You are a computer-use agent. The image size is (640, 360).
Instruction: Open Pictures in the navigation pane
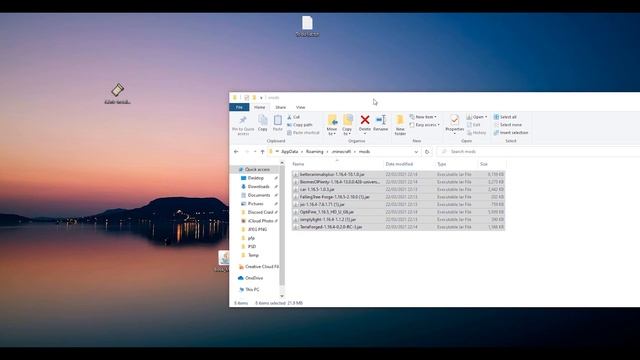pos(256,204)
